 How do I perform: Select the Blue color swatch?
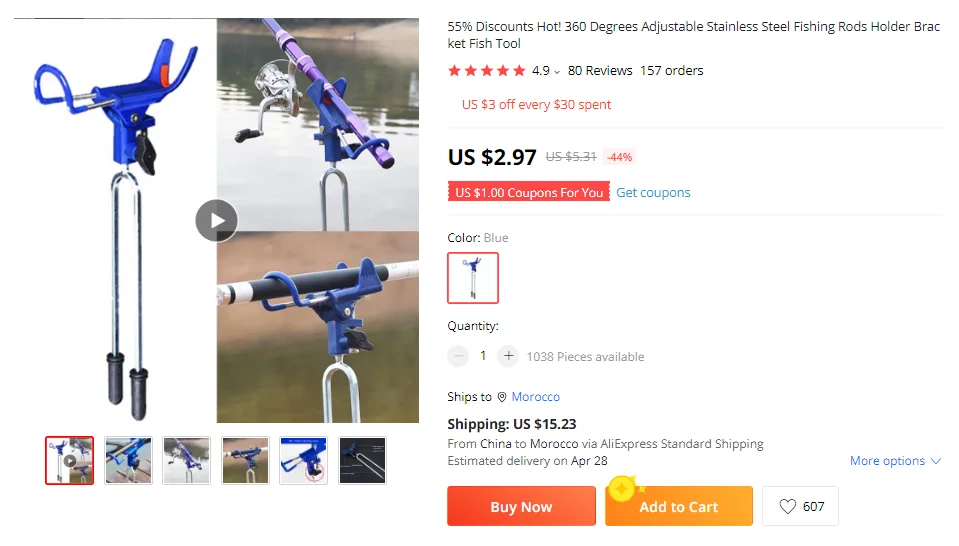point(473,278)
